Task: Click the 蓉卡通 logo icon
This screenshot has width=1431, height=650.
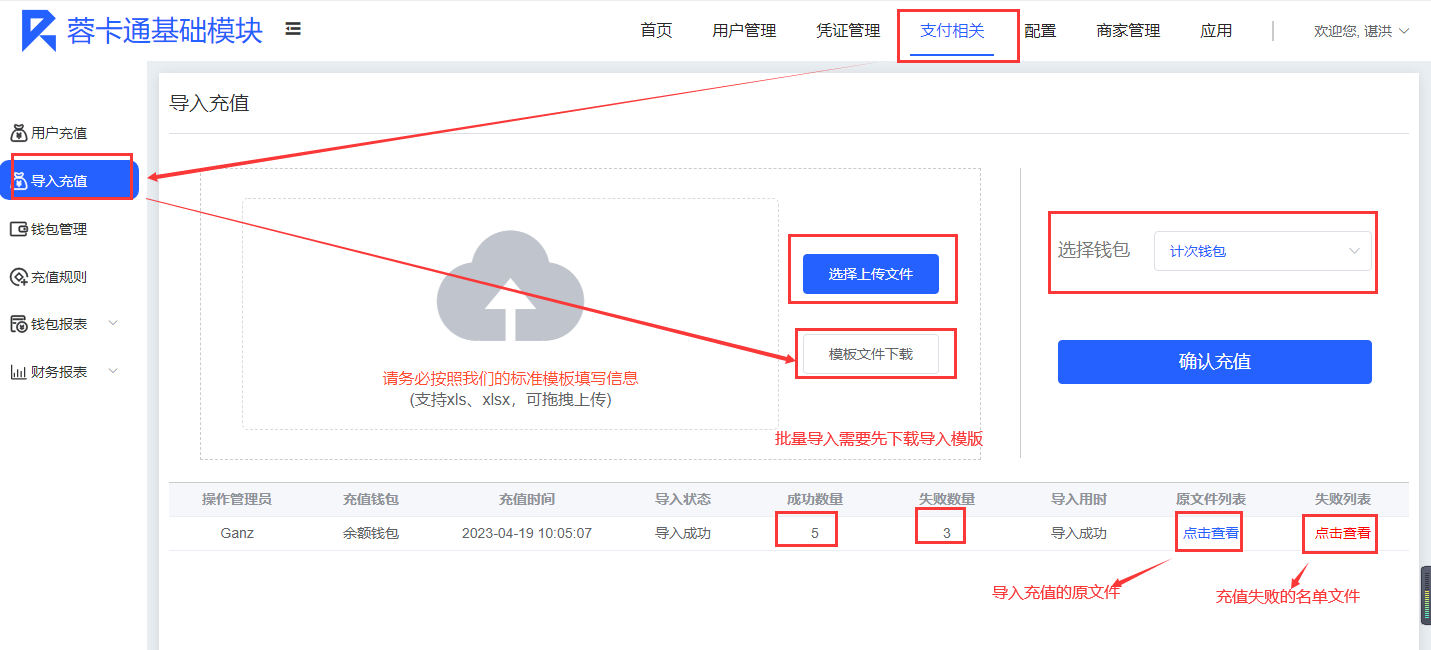Action: 39,31
